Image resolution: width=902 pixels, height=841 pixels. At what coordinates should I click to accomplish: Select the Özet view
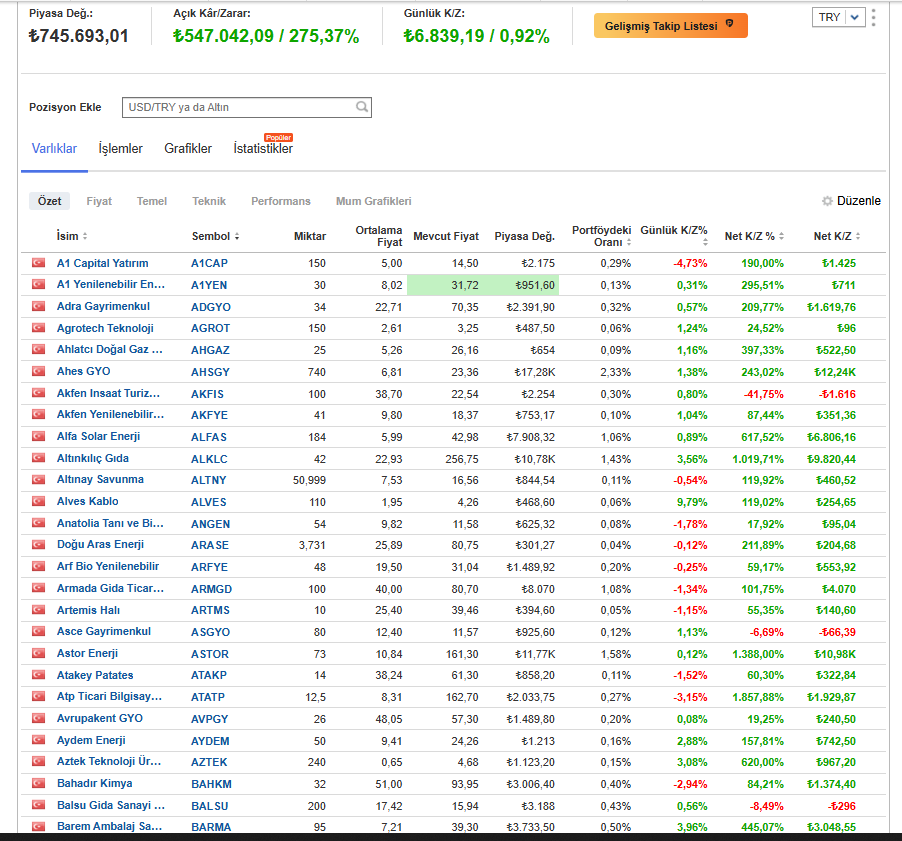tap(49, 201)
